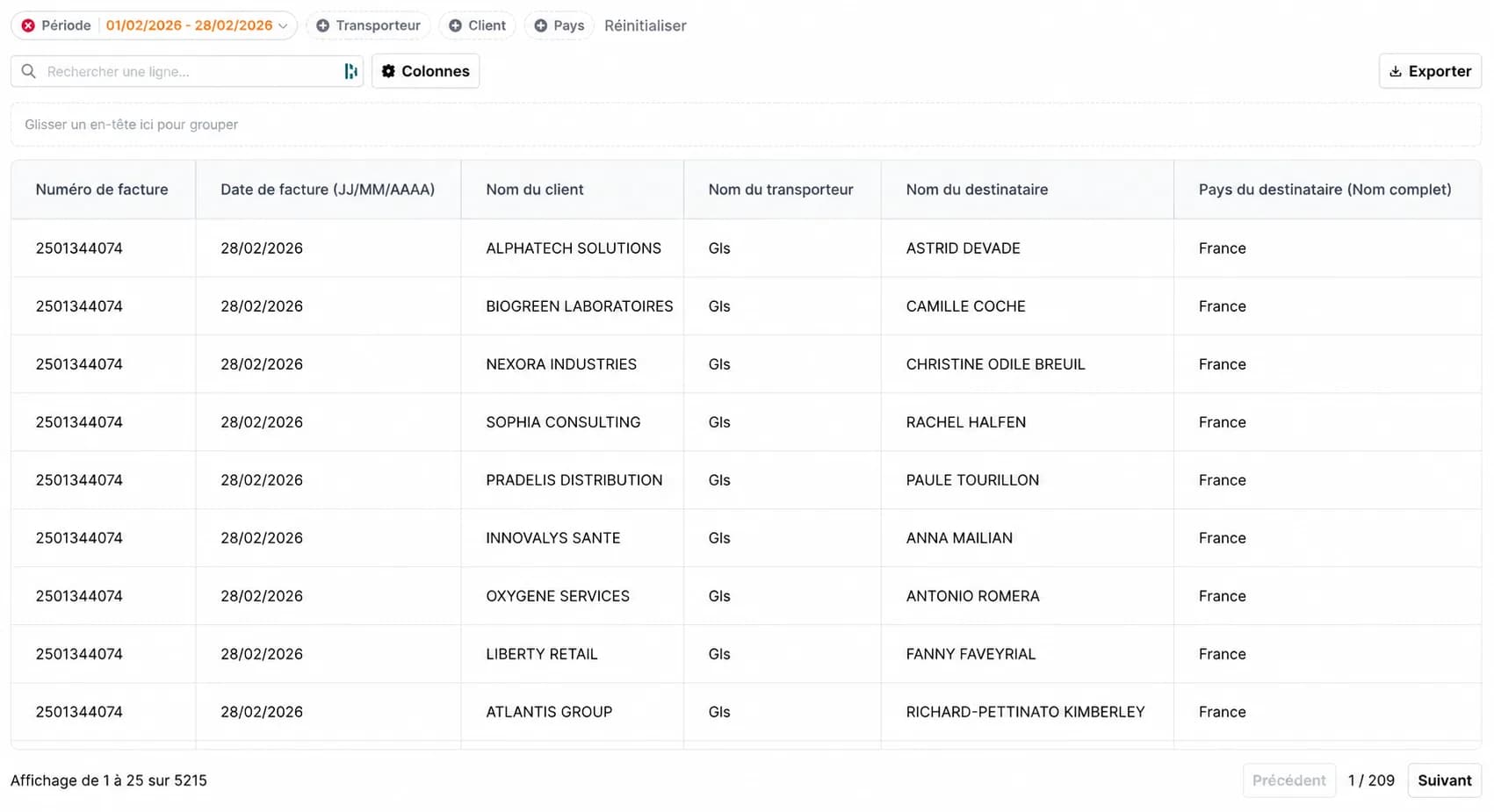Select the ALPHATECH SOLUTIONS row
The height and width of the screenshot is (812, 1494).
(x=746, y=248)
